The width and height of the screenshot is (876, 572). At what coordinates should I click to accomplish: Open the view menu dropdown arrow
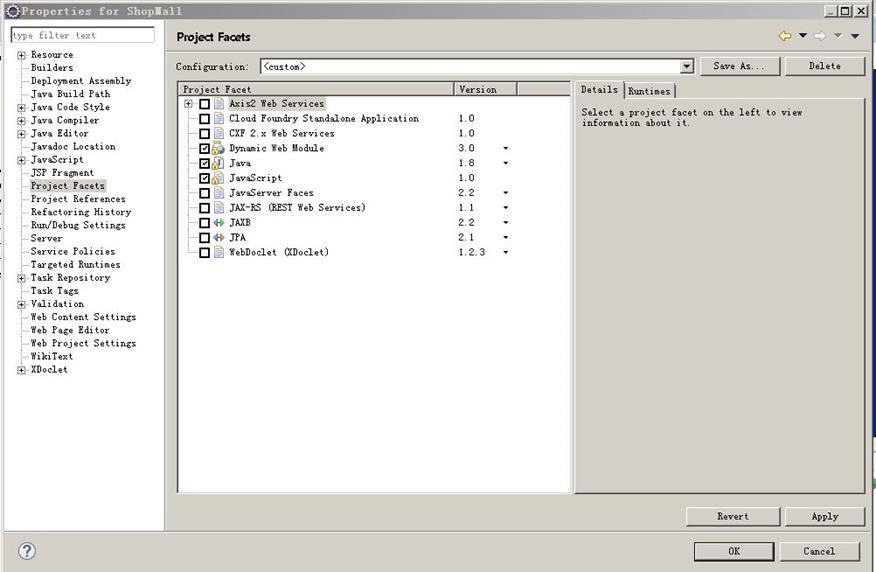tap(855, 36)
